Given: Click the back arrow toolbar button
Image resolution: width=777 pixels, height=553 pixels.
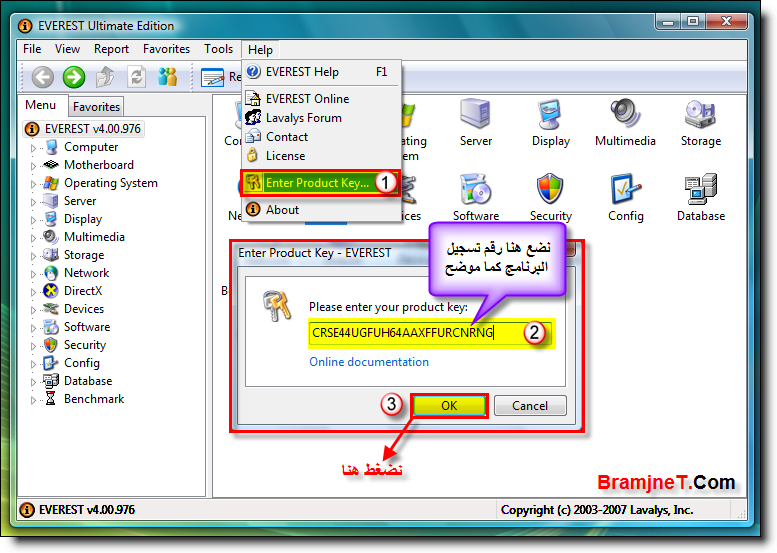Looking at the screenshot, I should coord(43,77).
